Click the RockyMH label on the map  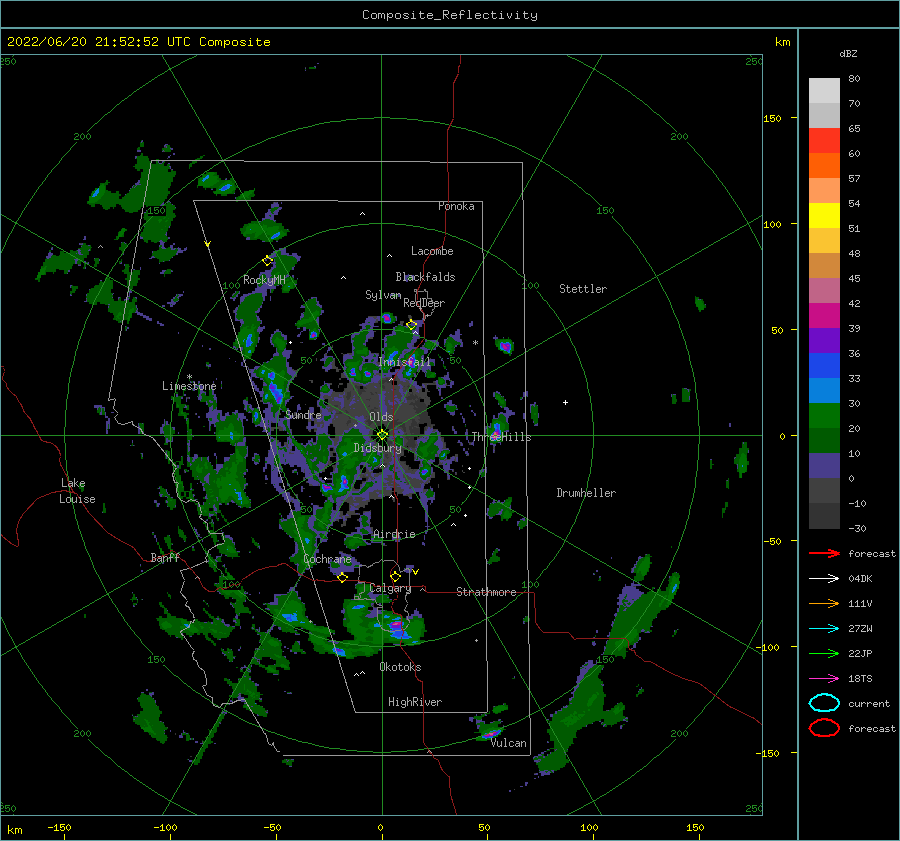click(264, 280)
